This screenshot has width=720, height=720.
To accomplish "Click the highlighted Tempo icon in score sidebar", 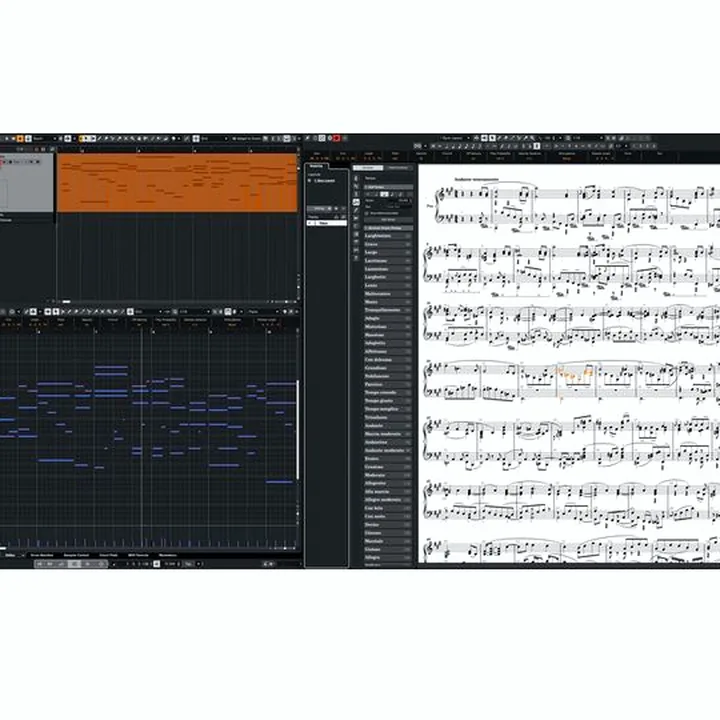I will tap(356, 202).
